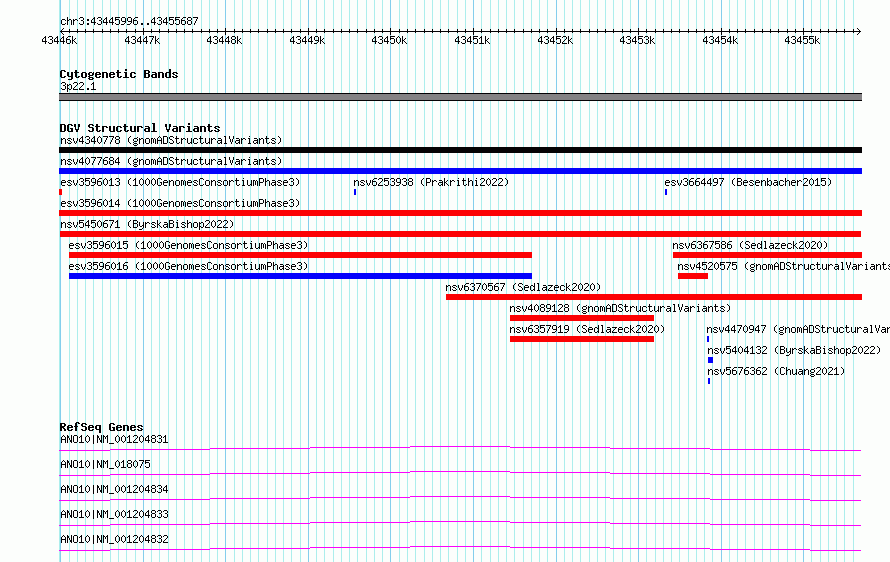Click the DGV Structural Variants track title
Screen dimensions: 890x562
coord(140,128)
